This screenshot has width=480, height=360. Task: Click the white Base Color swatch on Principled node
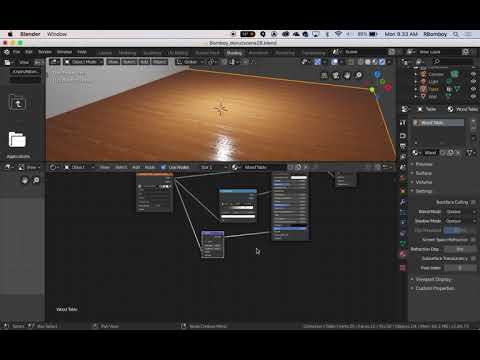(x=299, y=178)
